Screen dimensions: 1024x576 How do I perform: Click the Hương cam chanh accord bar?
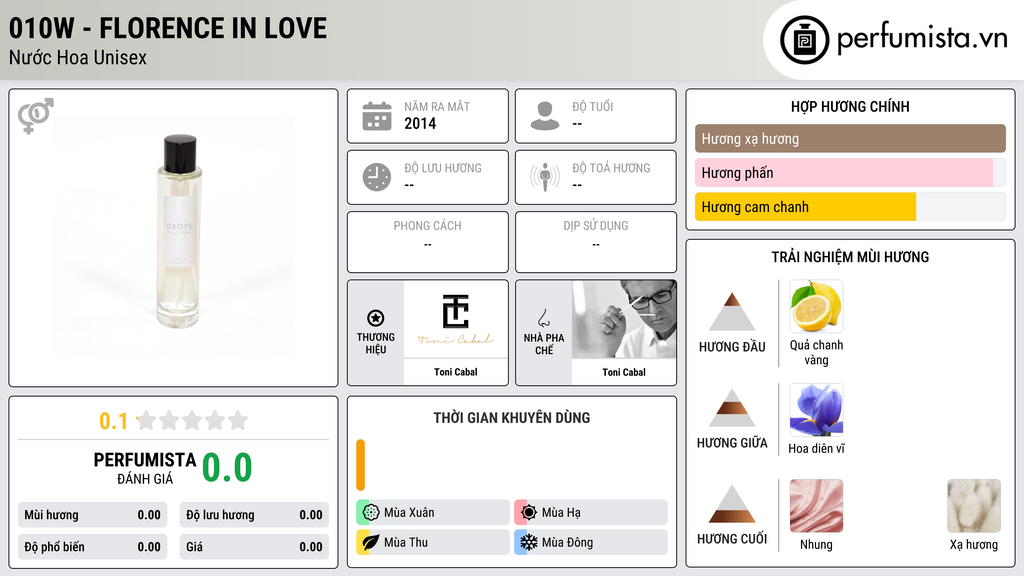(850, 207)
